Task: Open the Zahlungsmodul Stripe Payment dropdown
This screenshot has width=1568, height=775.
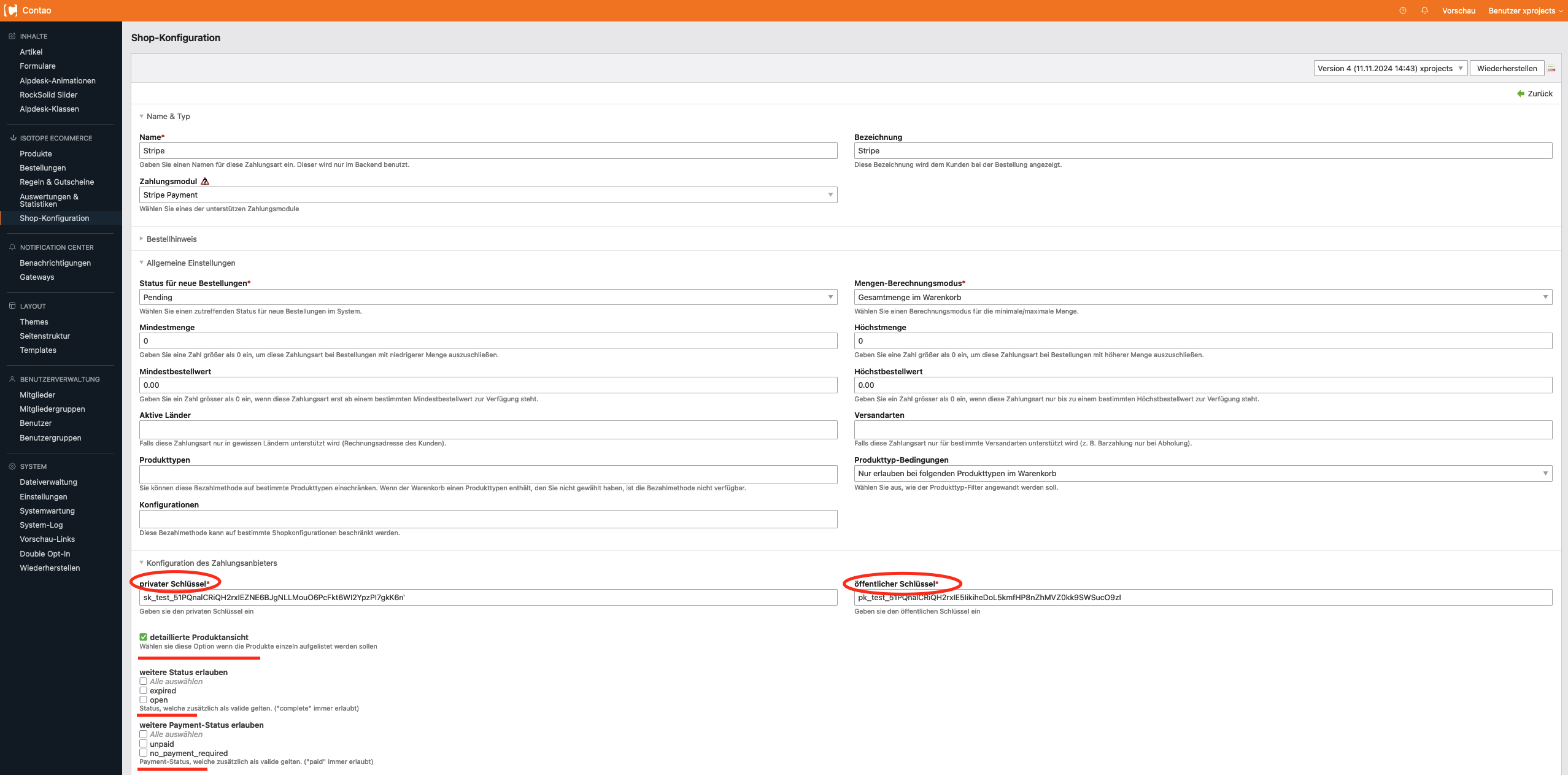Action: click(488, 195)
